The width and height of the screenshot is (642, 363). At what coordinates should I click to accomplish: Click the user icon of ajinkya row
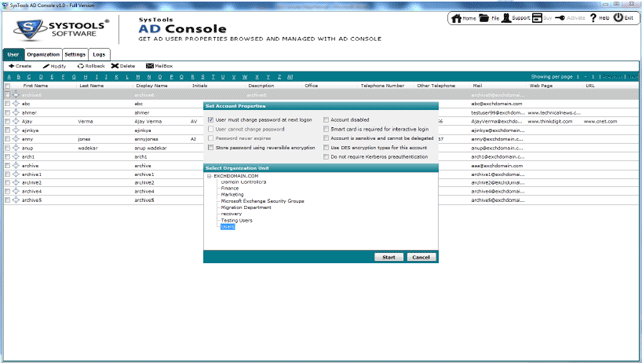(x=16, y=130)
